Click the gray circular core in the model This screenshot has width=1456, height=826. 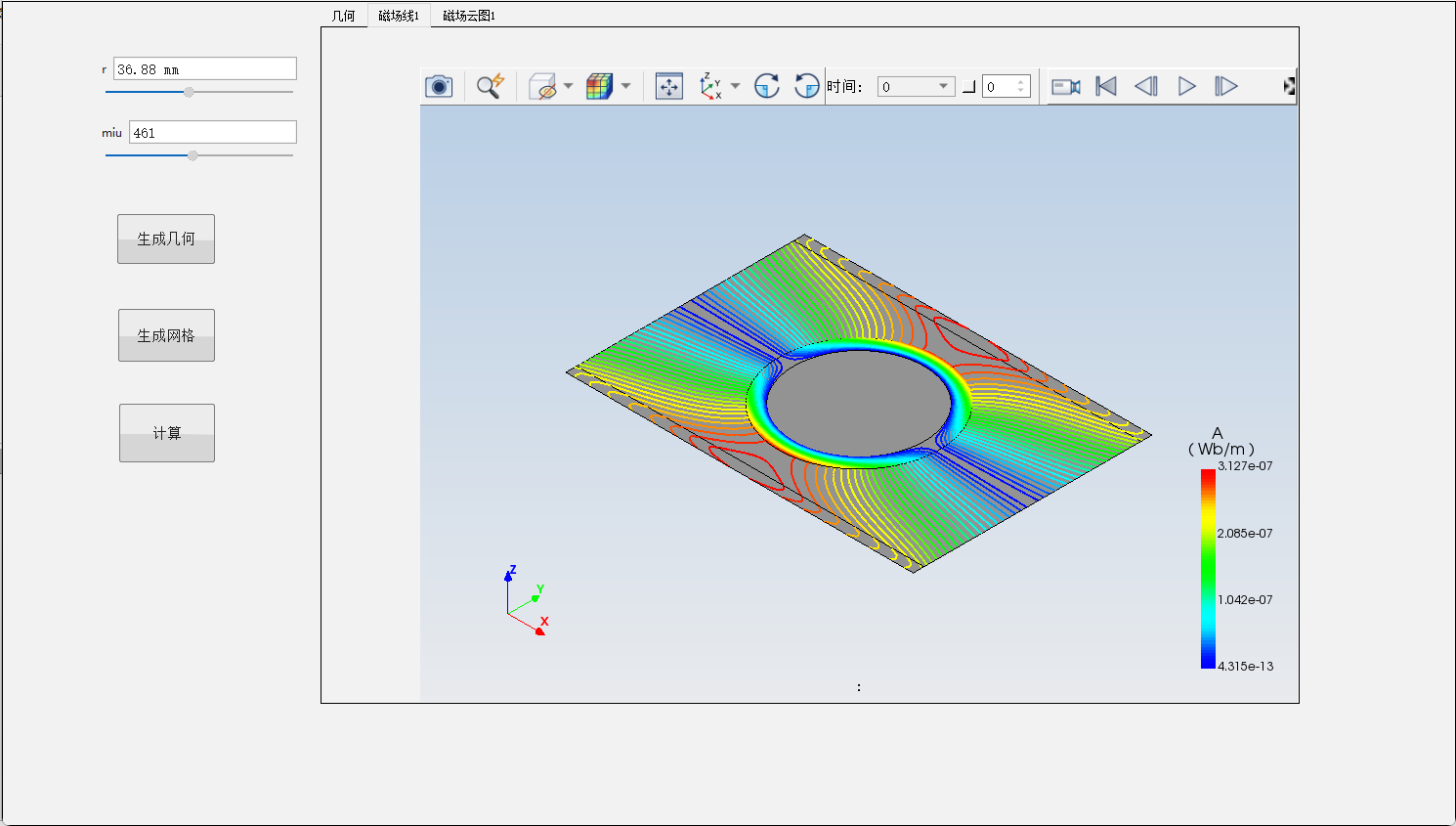858,402
